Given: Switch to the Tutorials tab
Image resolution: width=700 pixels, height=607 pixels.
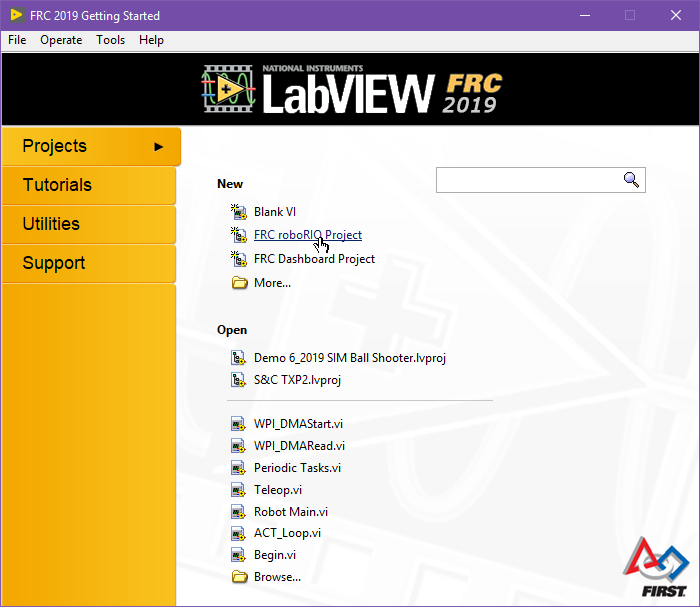Looking at the screenshot, I should tap(88, 185).
